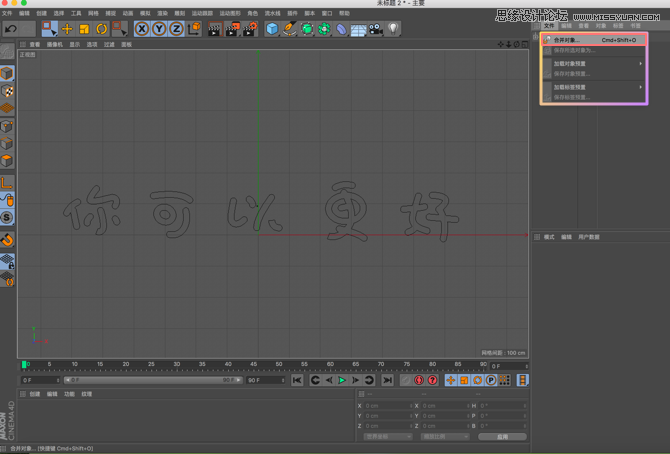Select the Scale tool
The image size is (670, 454).
84,29
